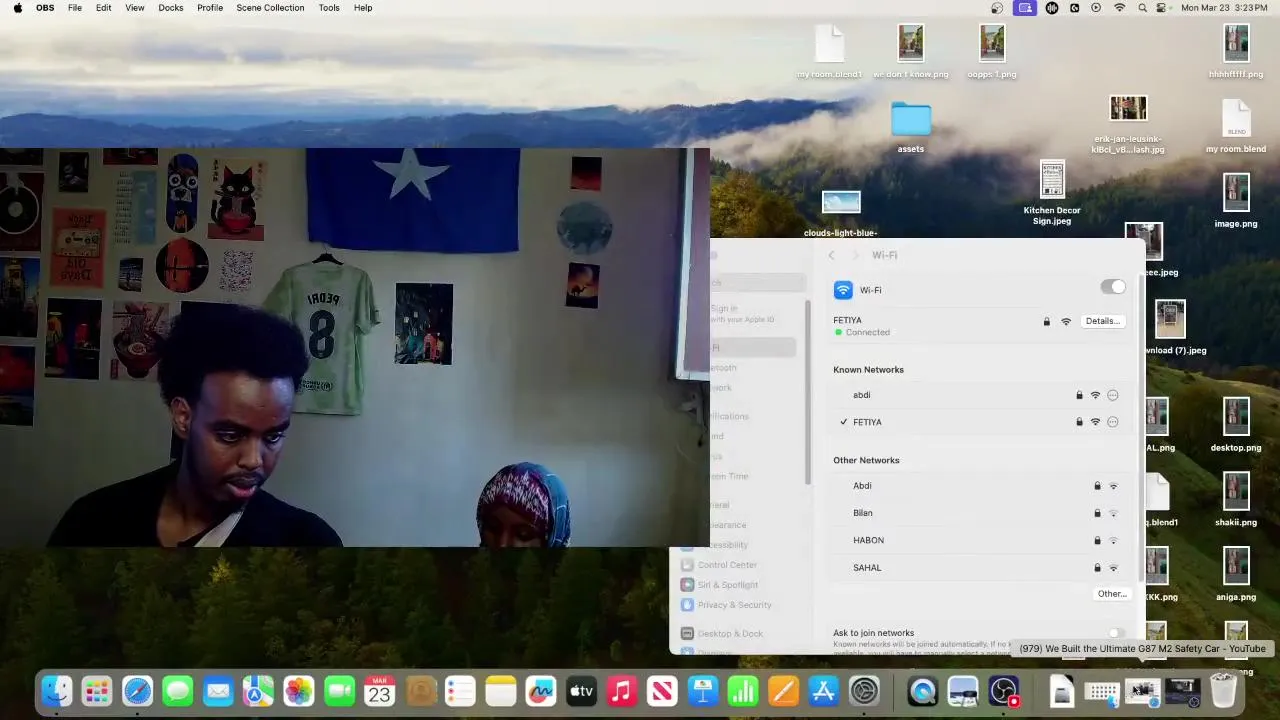Enable the Ask to join networks toggle
The width and height of the screenshot is (1280, 720).
[x=1116, y=633]
